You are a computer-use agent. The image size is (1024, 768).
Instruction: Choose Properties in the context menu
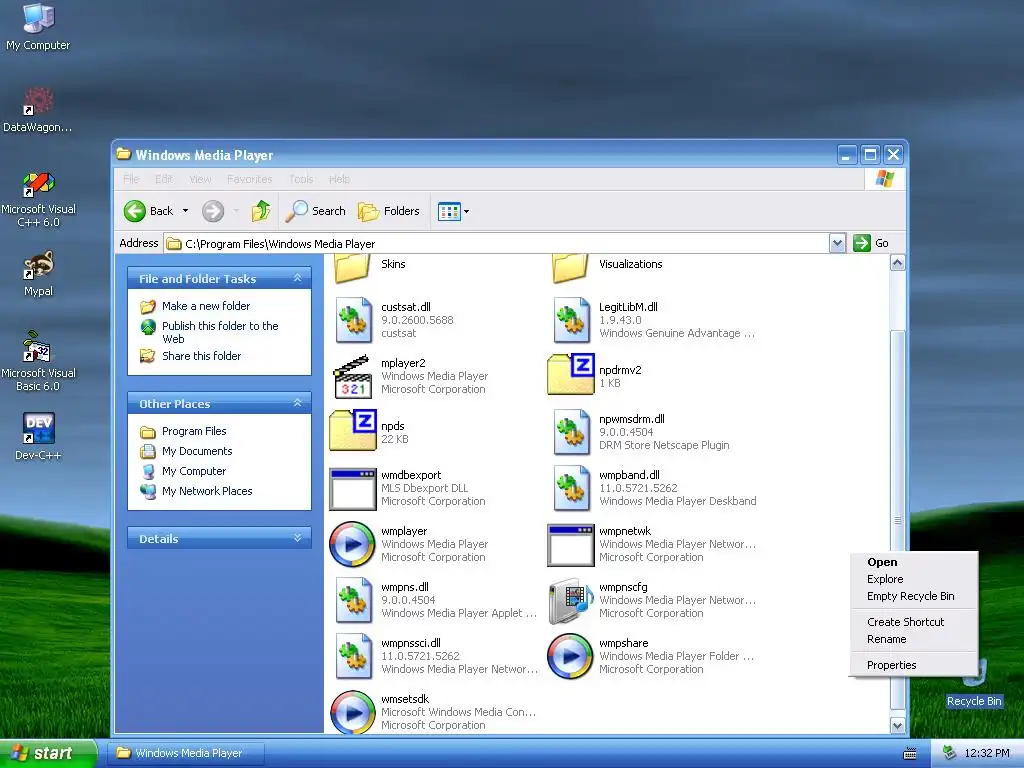pos(914,665)
